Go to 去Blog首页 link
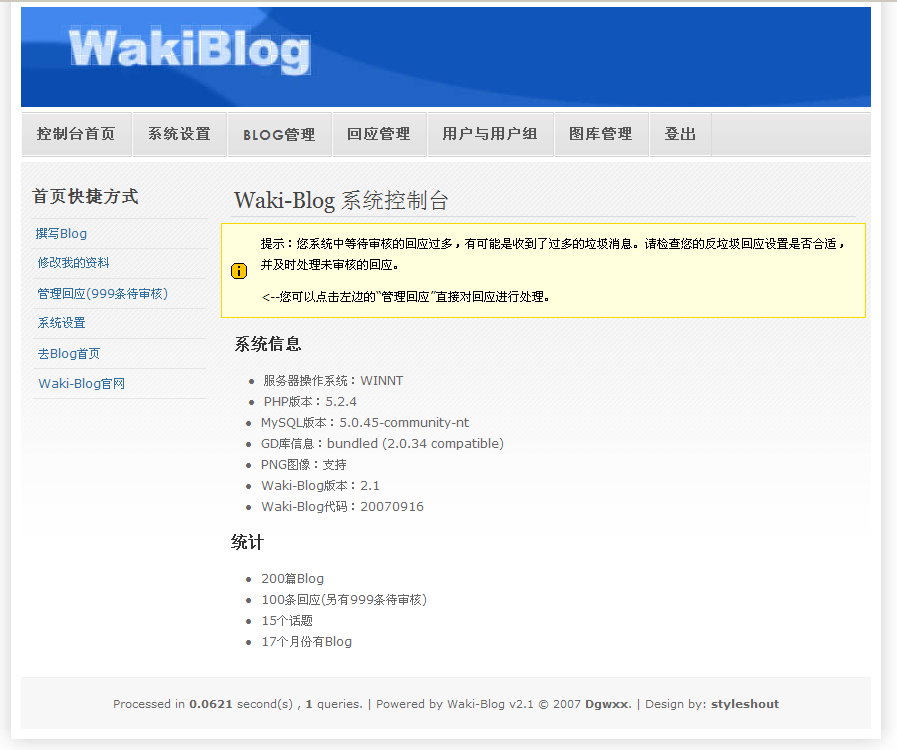Screen dimensions: 897x750 69,354
